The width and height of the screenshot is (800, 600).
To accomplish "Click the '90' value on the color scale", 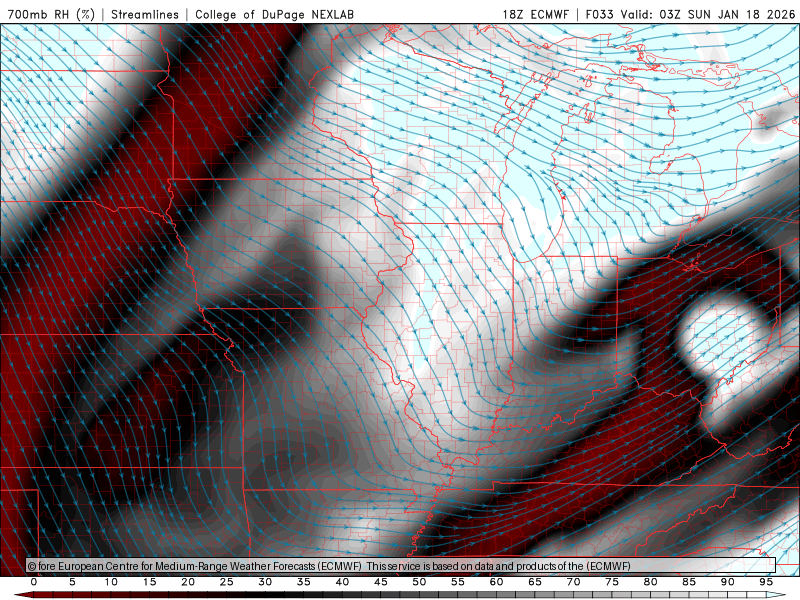I will (727, 582).
